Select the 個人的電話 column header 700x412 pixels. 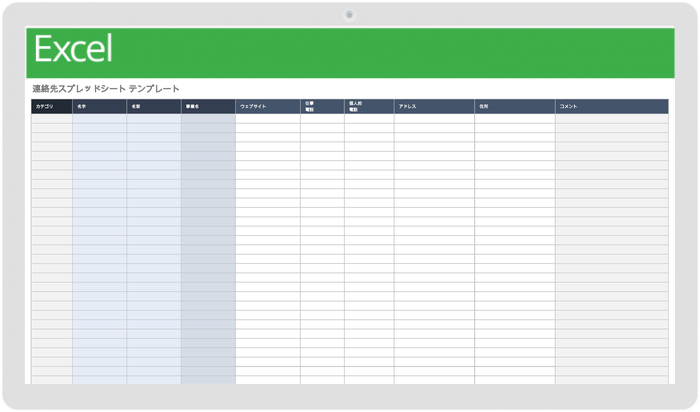pyautogui.click(x=369, y=106)
